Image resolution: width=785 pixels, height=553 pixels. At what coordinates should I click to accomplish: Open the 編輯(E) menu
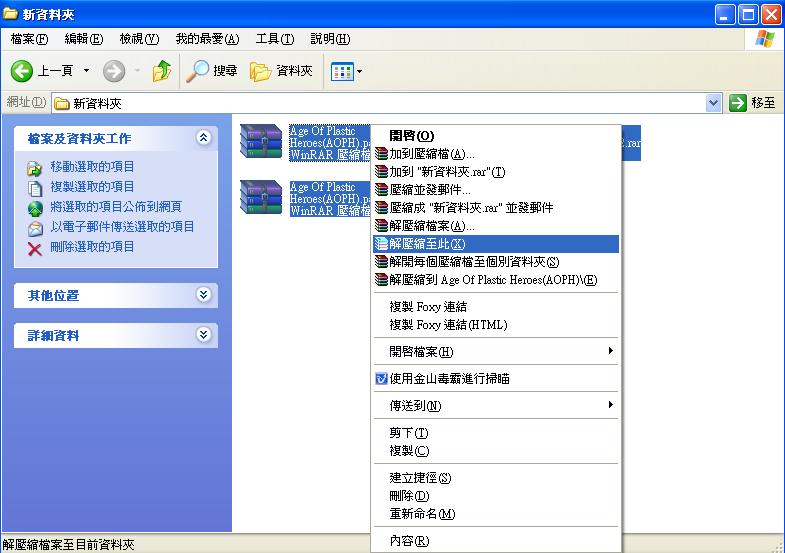[84, 39]
